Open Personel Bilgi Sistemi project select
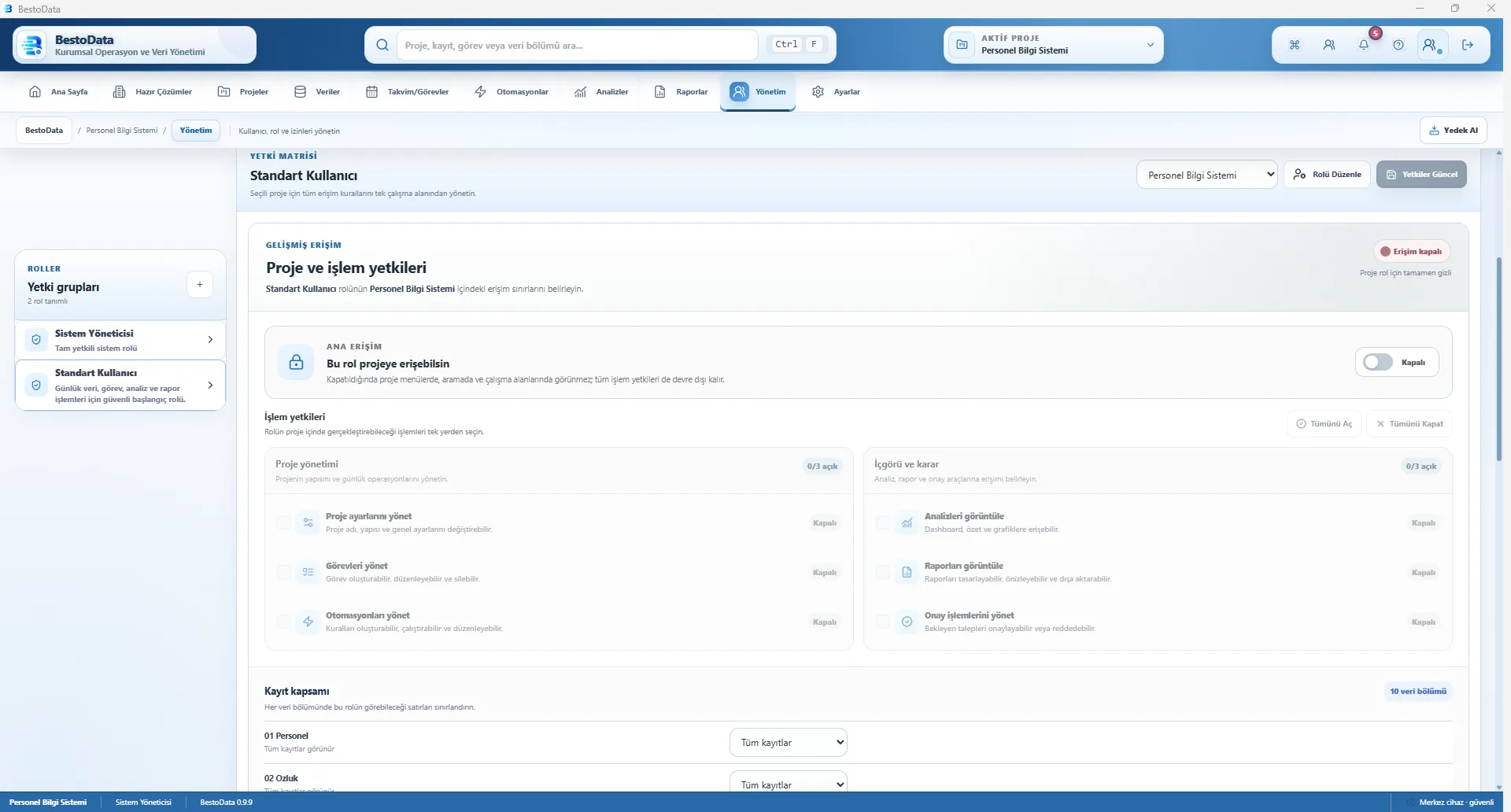 pos(1207,175)
